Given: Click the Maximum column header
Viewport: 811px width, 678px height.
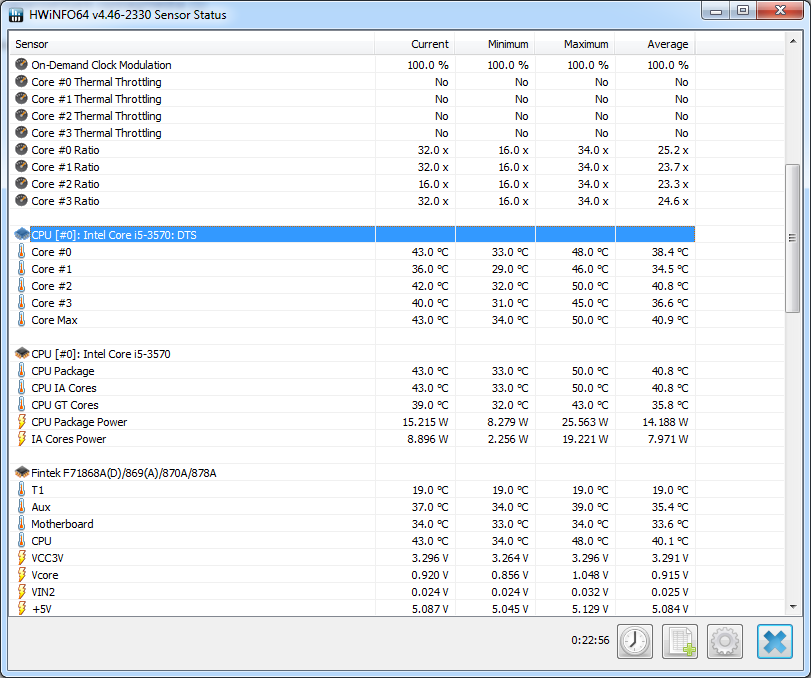Looking at the screenshot, I should click(x=575, y=44).
